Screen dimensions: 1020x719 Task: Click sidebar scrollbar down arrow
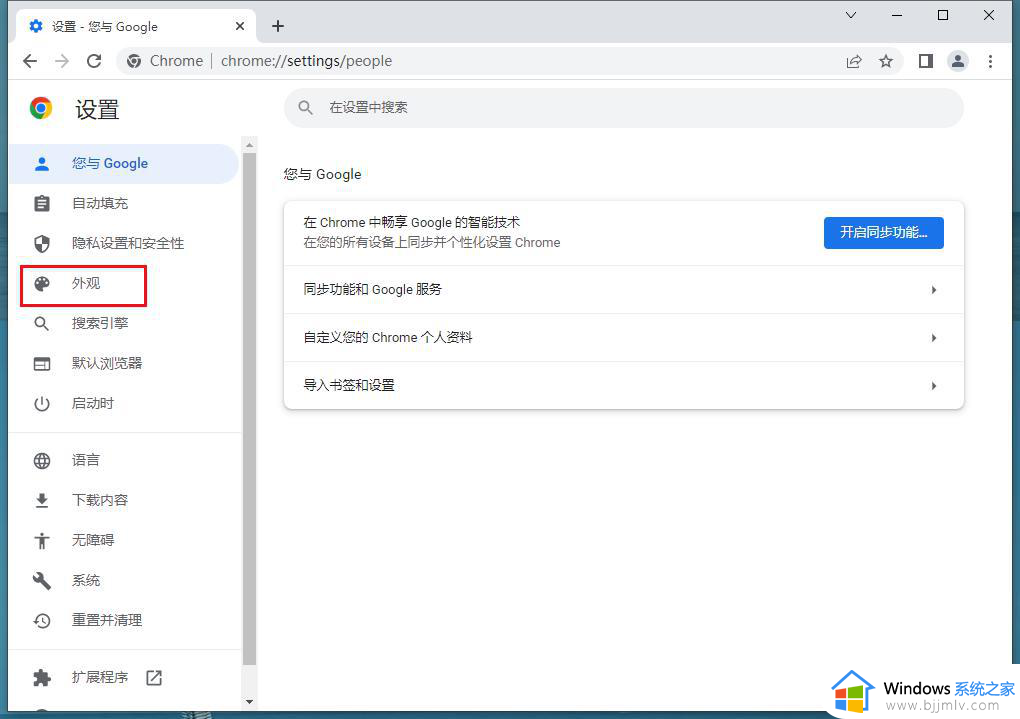point(249,702)
